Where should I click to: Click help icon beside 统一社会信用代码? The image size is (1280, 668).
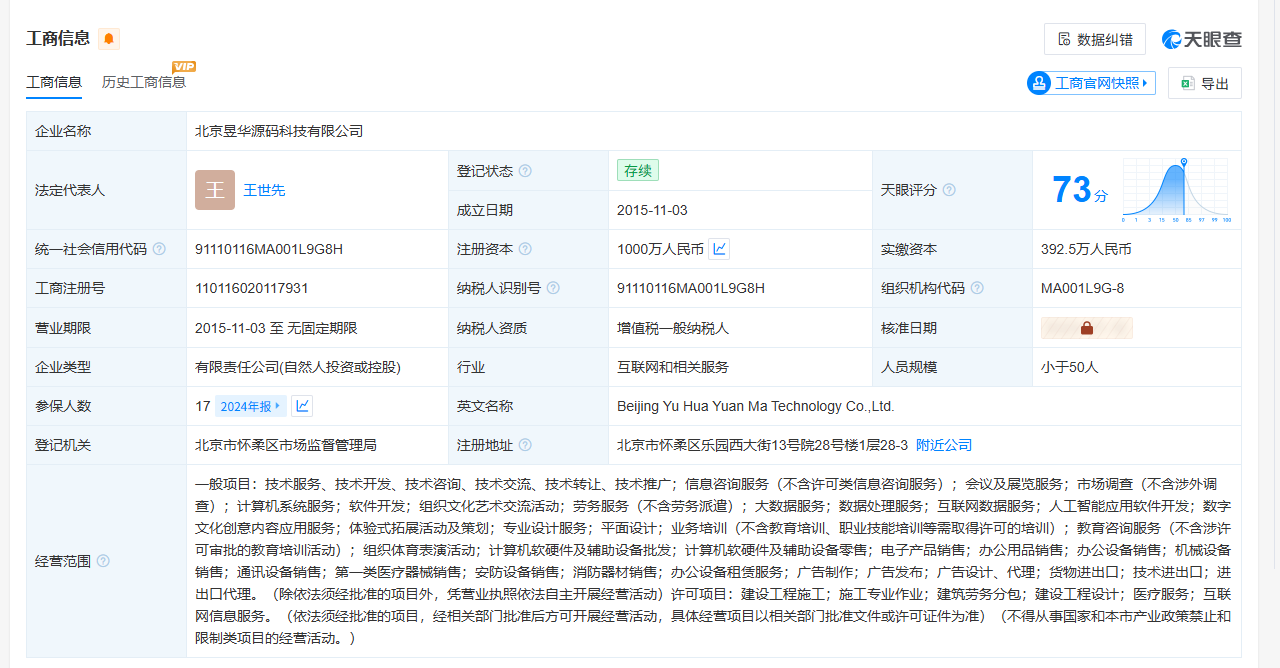click(159, 249)
